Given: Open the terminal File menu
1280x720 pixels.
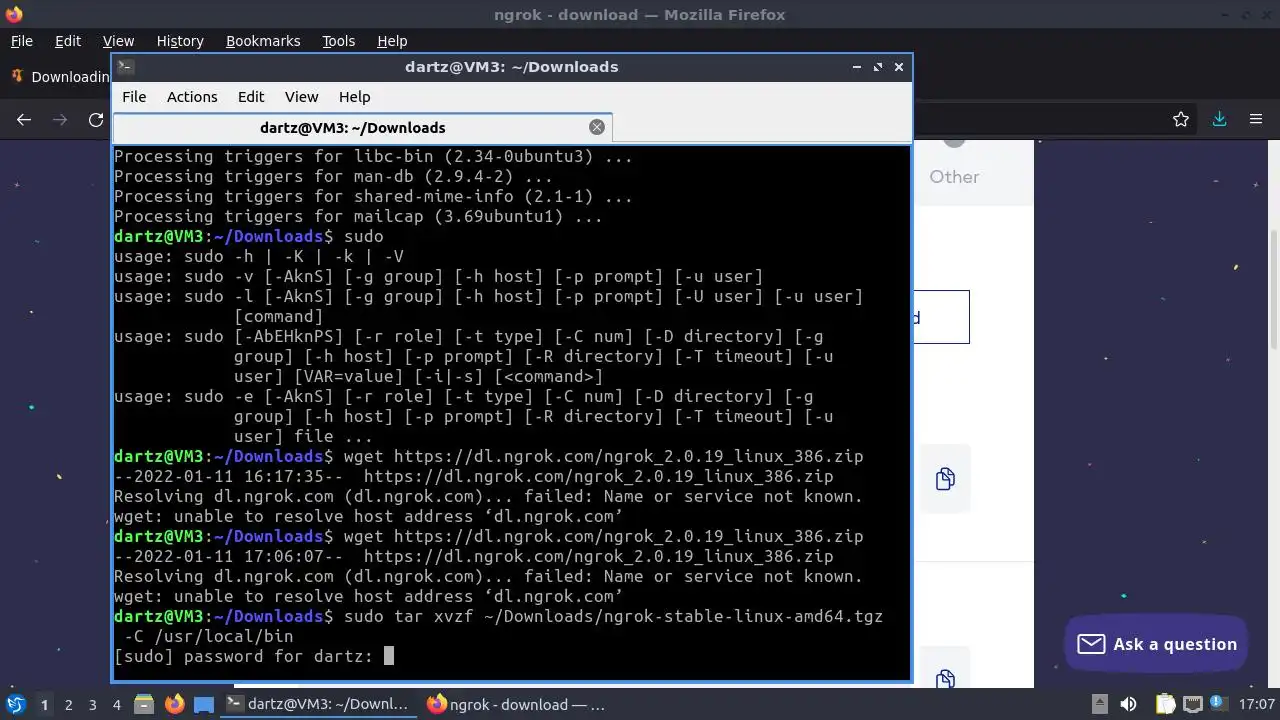Looking at the screenshot, I should (x=134, y=97).
